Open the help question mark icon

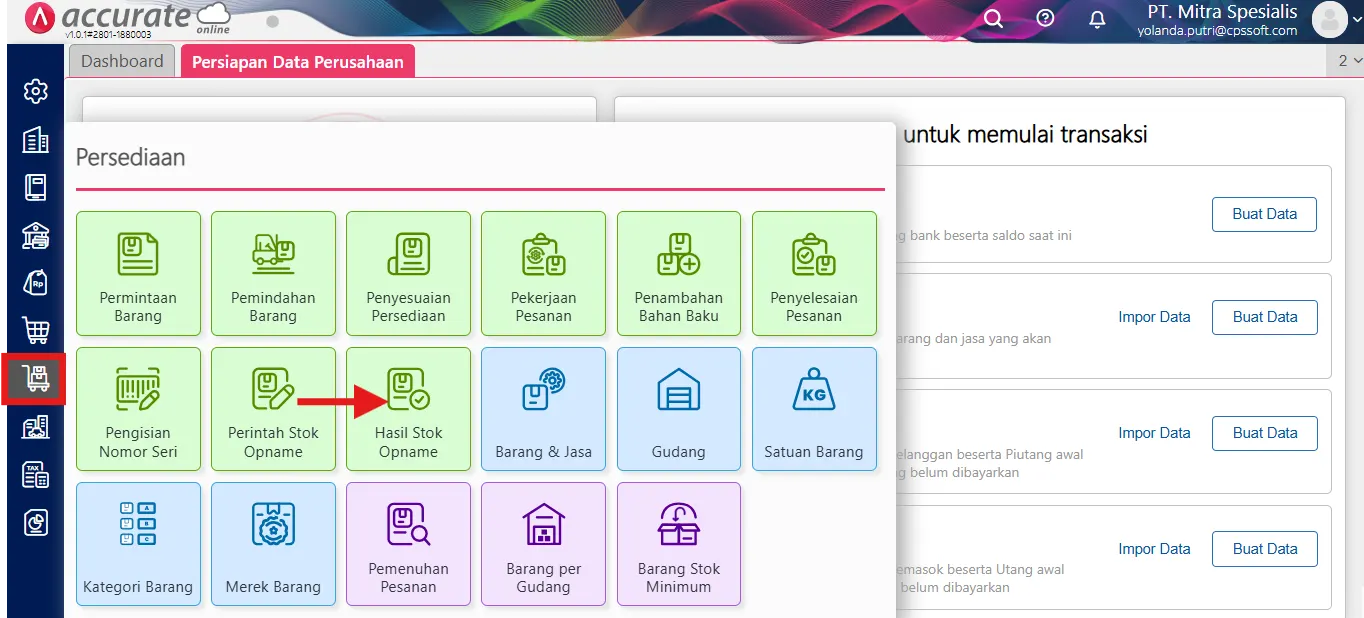tap(1045, 19)
